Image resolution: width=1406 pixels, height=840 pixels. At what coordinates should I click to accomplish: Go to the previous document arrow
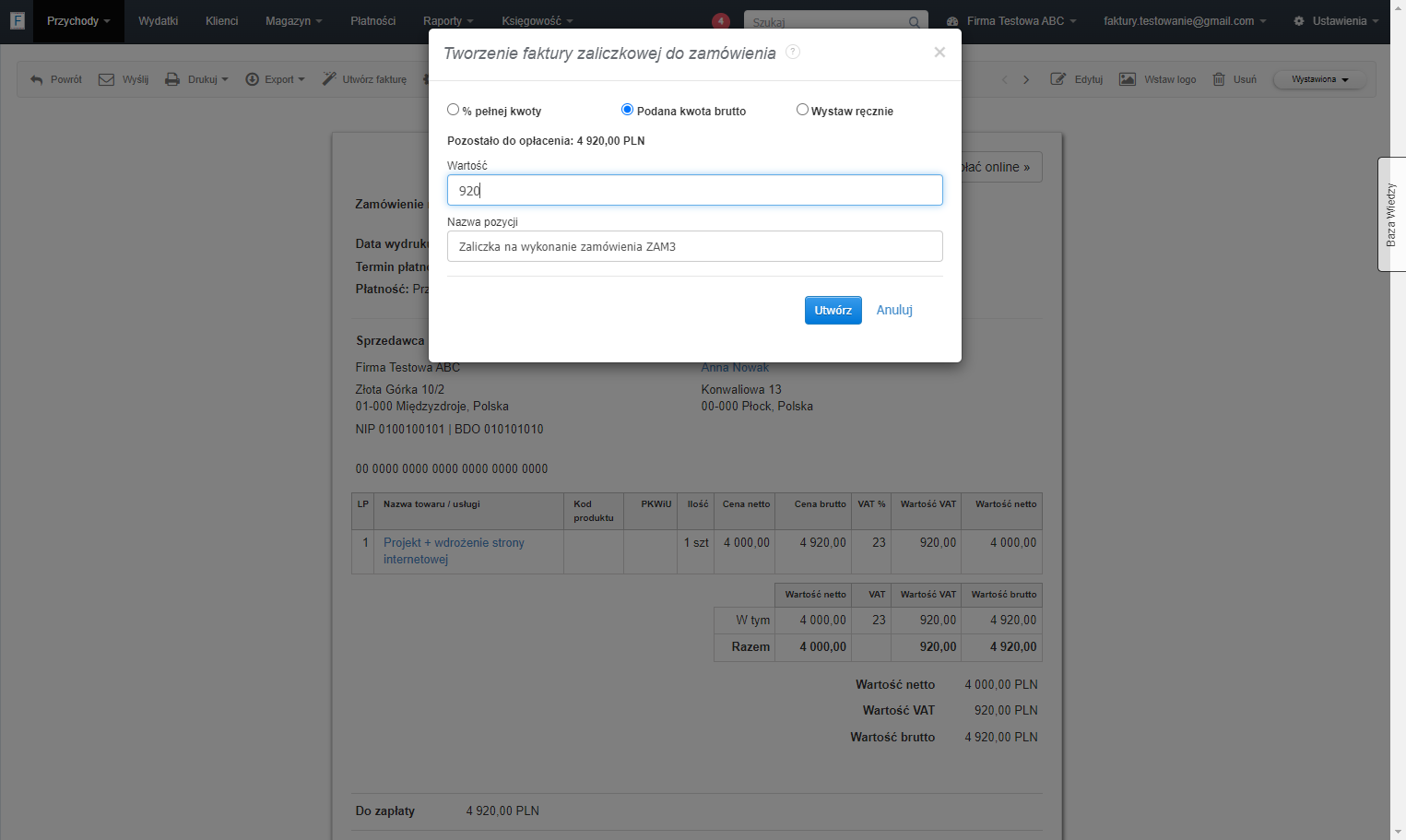click(x=1005, y=80)
